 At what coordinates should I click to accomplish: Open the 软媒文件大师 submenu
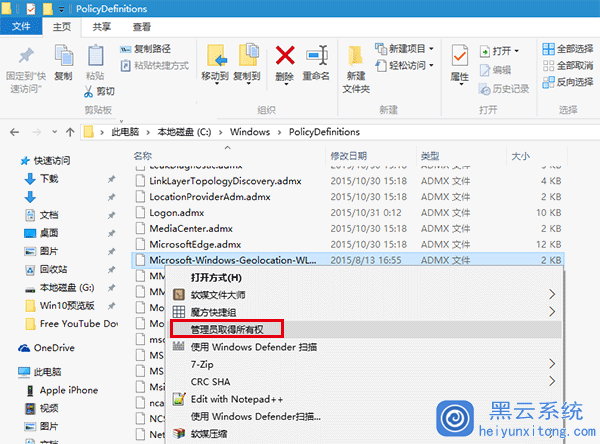coord(365,295)
